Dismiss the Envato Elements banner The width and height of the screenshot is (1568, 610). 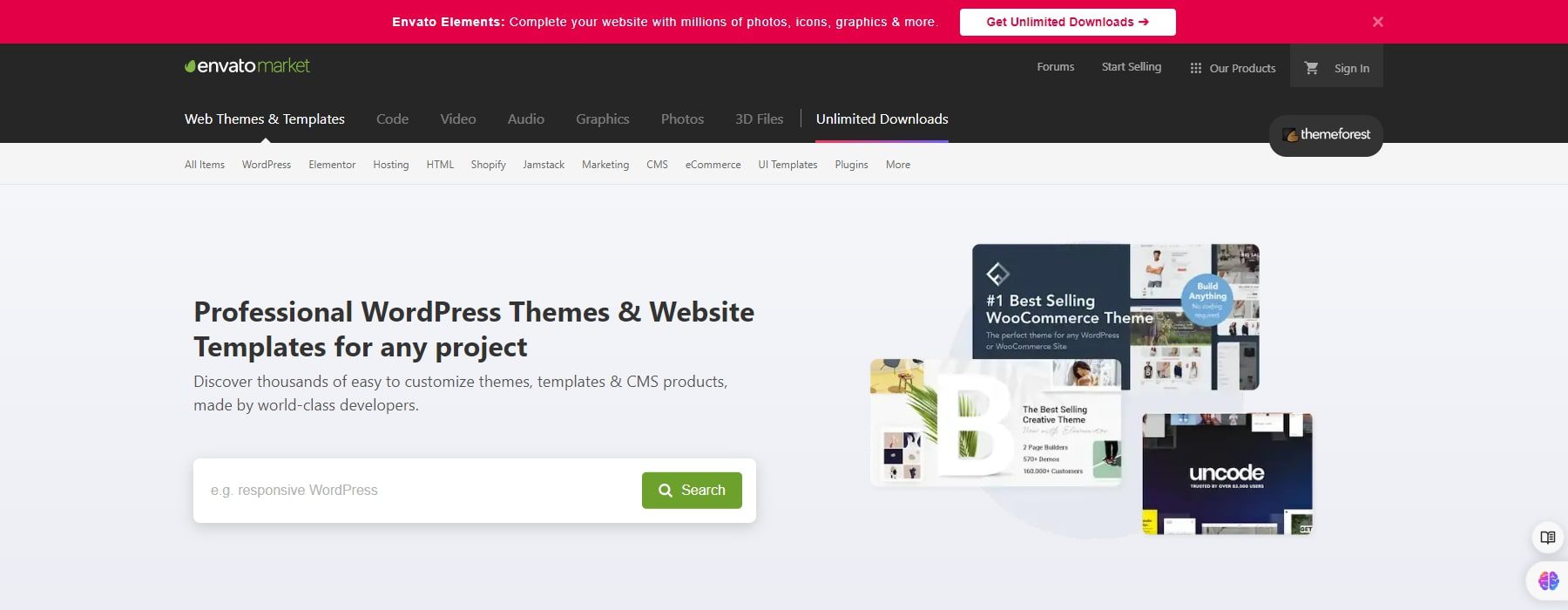point(1377,22)
